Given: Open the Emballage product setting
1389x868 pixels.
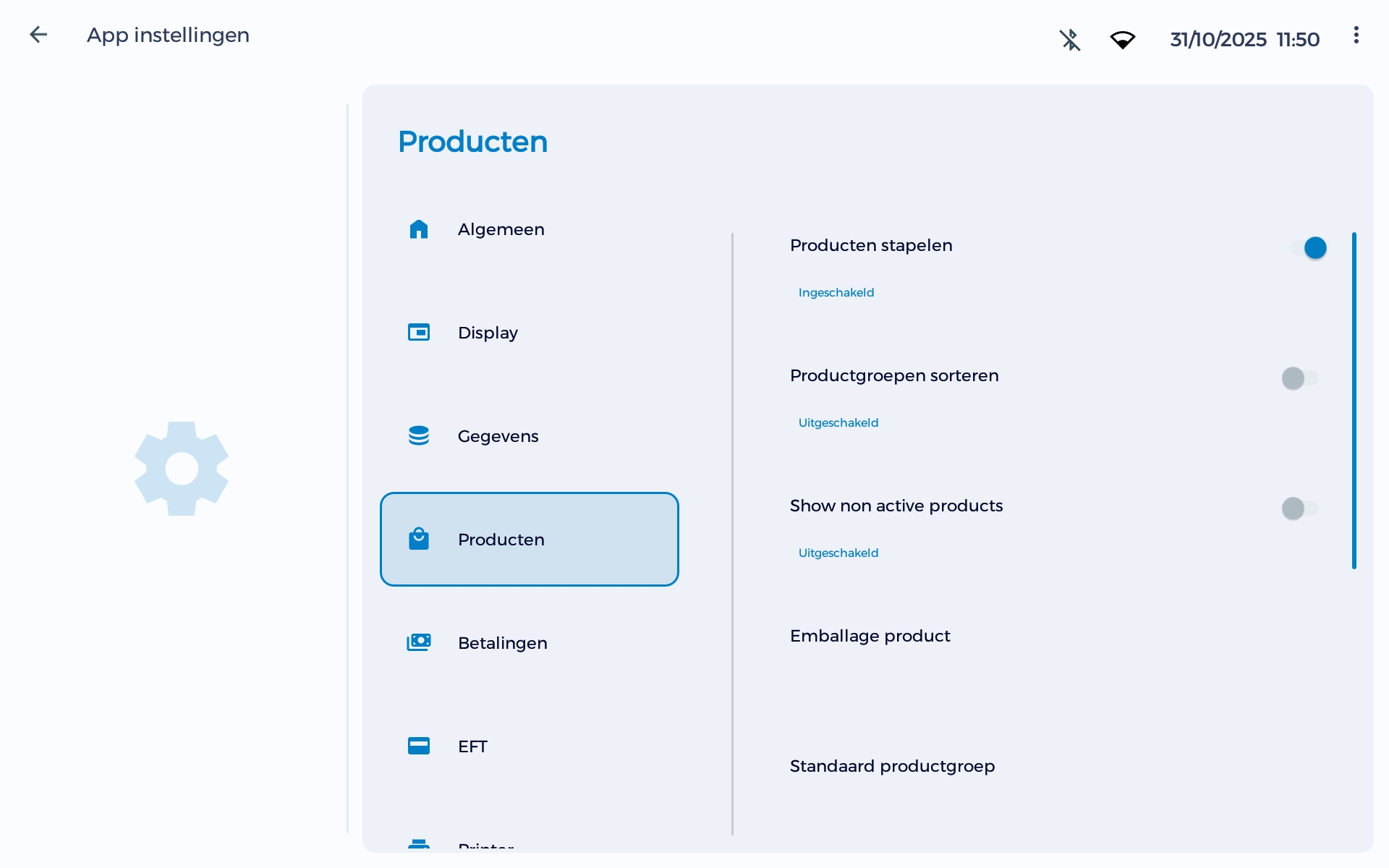Looking at the screenshot, I should pyautogui.click(x=870, y=637).
